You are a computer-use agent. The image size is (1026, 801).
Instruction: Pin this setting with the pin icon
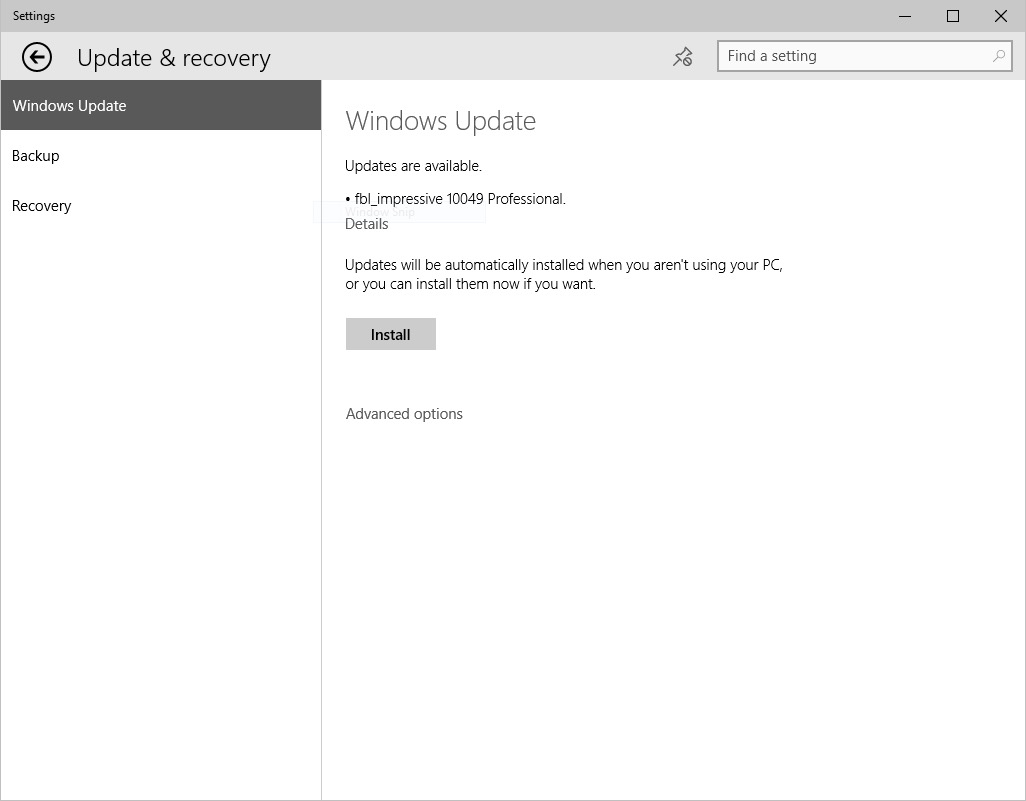tap(682, 57)
